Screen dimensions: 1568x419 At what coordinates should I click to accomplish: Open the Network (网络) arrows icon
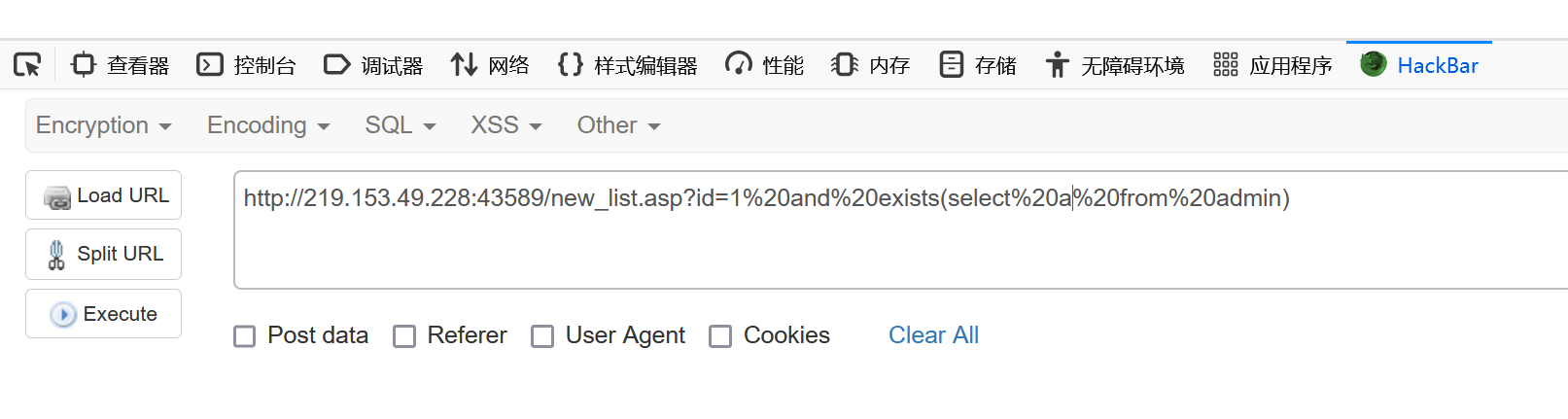[x=464, y=65]
